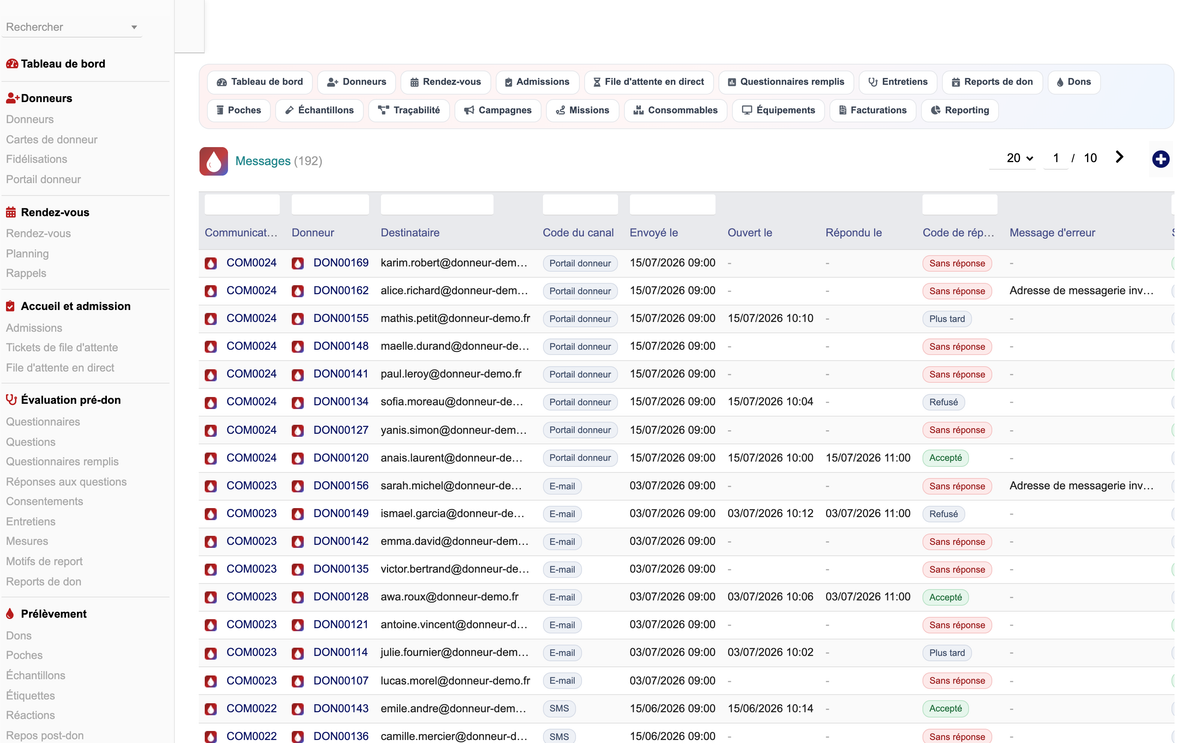Click the Destinataire column filter field
Viewport: 1200px width, 743px height.
pyautogui.click(x=437, y=205)
